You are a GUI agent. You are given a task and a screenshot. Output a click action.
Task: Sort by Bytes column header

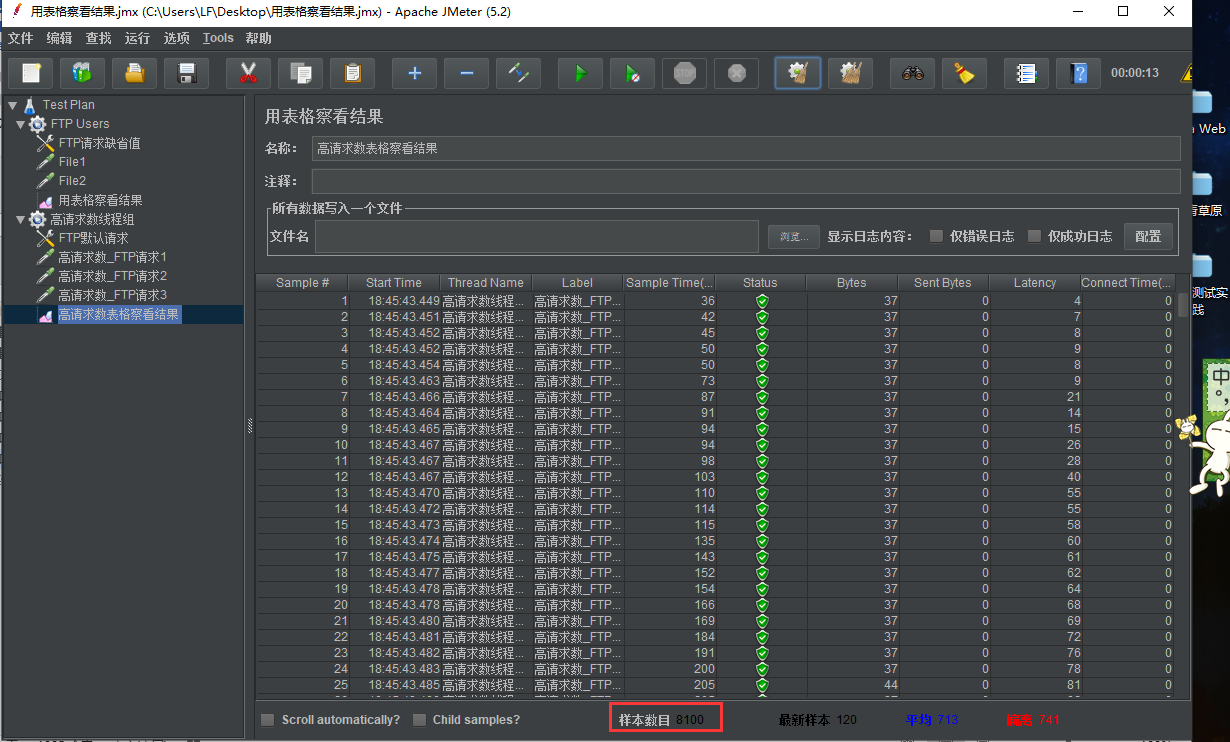tap(851, 283)
